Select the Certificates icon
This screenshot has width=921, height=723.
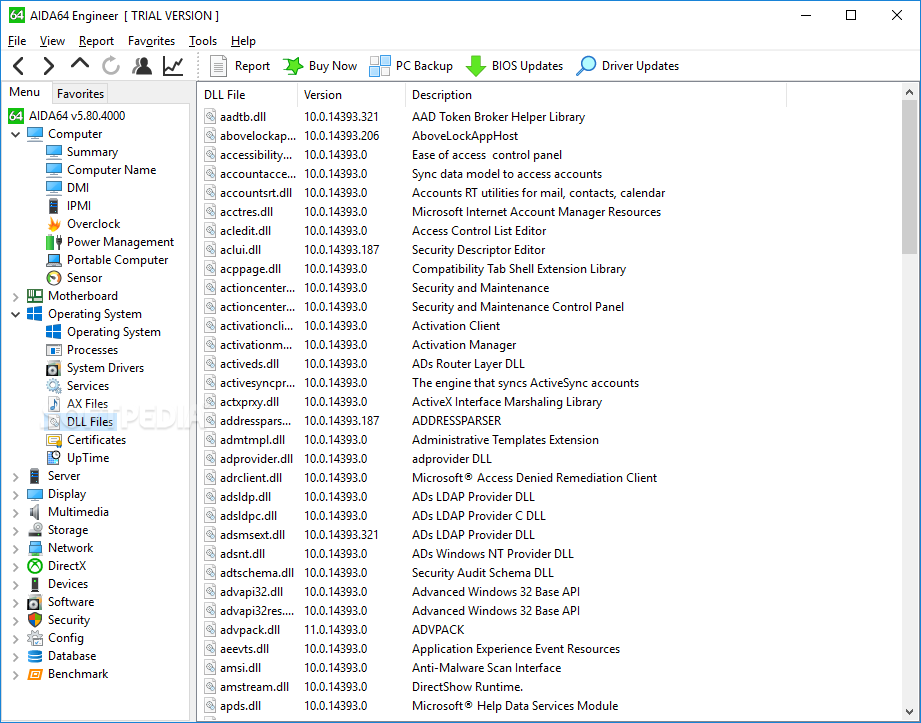pos(53,440)
